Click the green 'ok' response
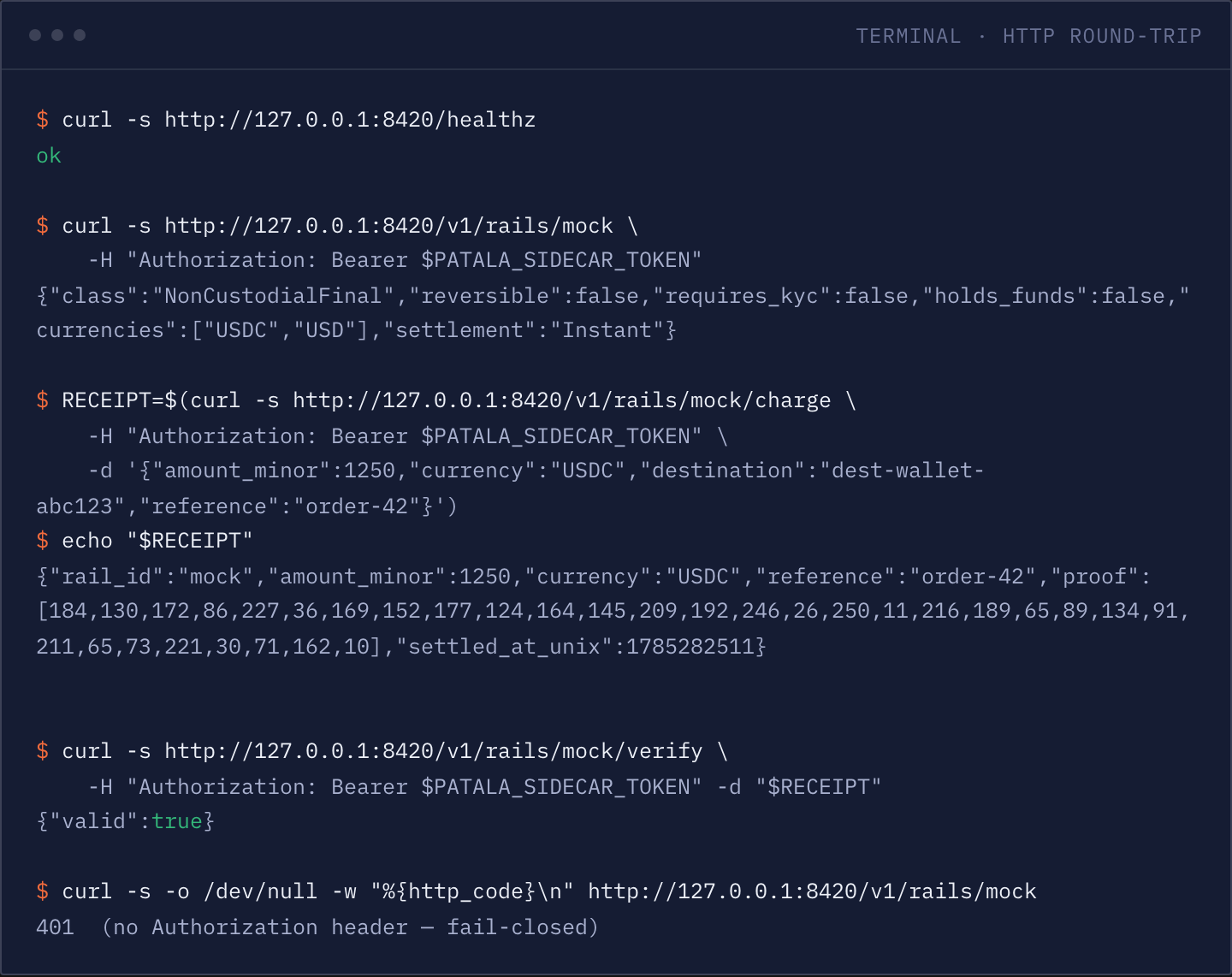This screenshot has width=1232, height=977. tap(49, 156)
